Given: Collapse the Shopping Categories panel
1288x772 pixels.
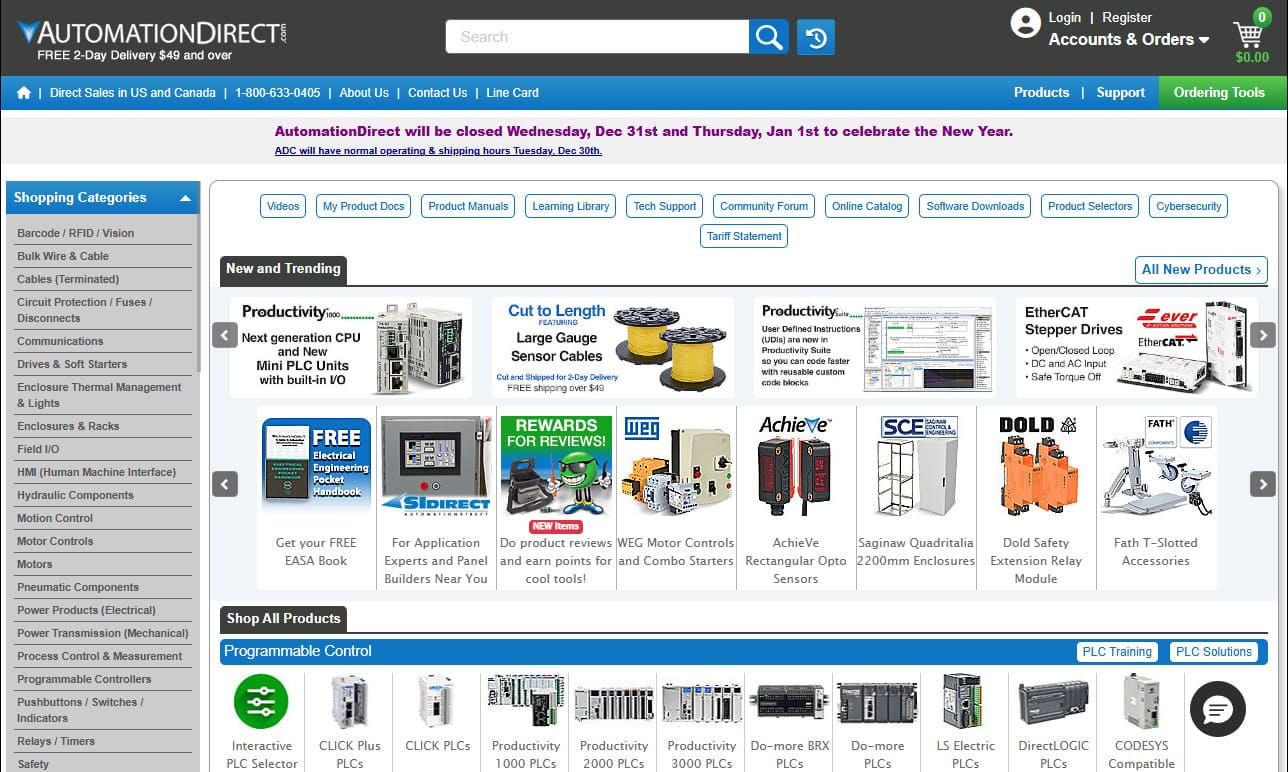Looking at the screenshot, I should 185,197.
